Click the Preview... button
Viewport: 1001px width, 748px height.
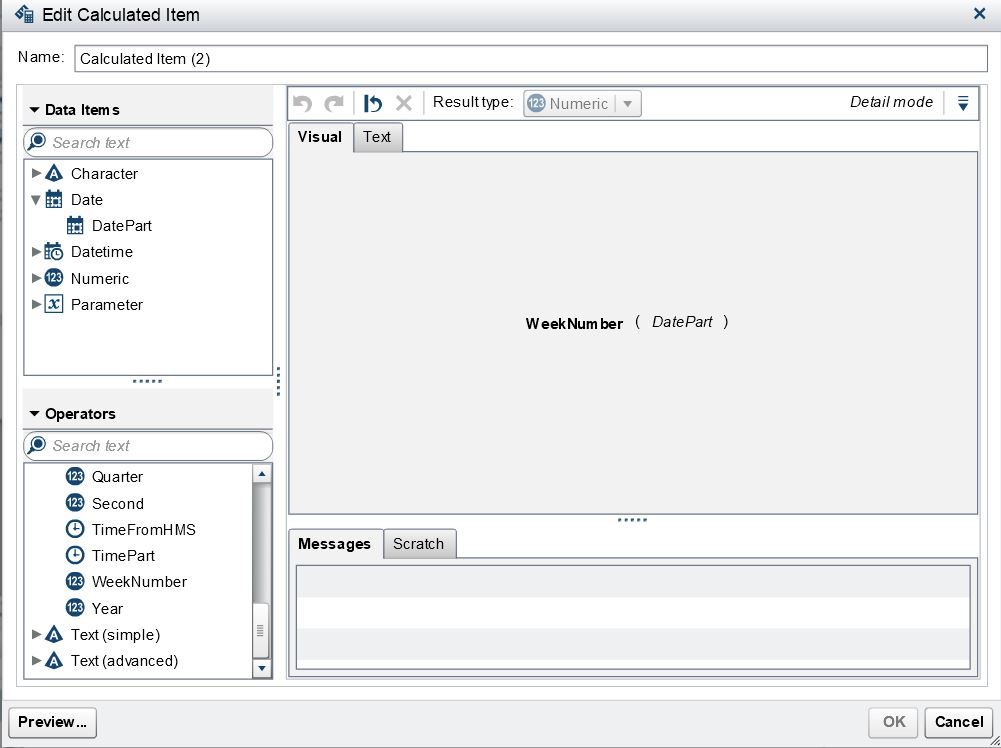click(52, 722)
